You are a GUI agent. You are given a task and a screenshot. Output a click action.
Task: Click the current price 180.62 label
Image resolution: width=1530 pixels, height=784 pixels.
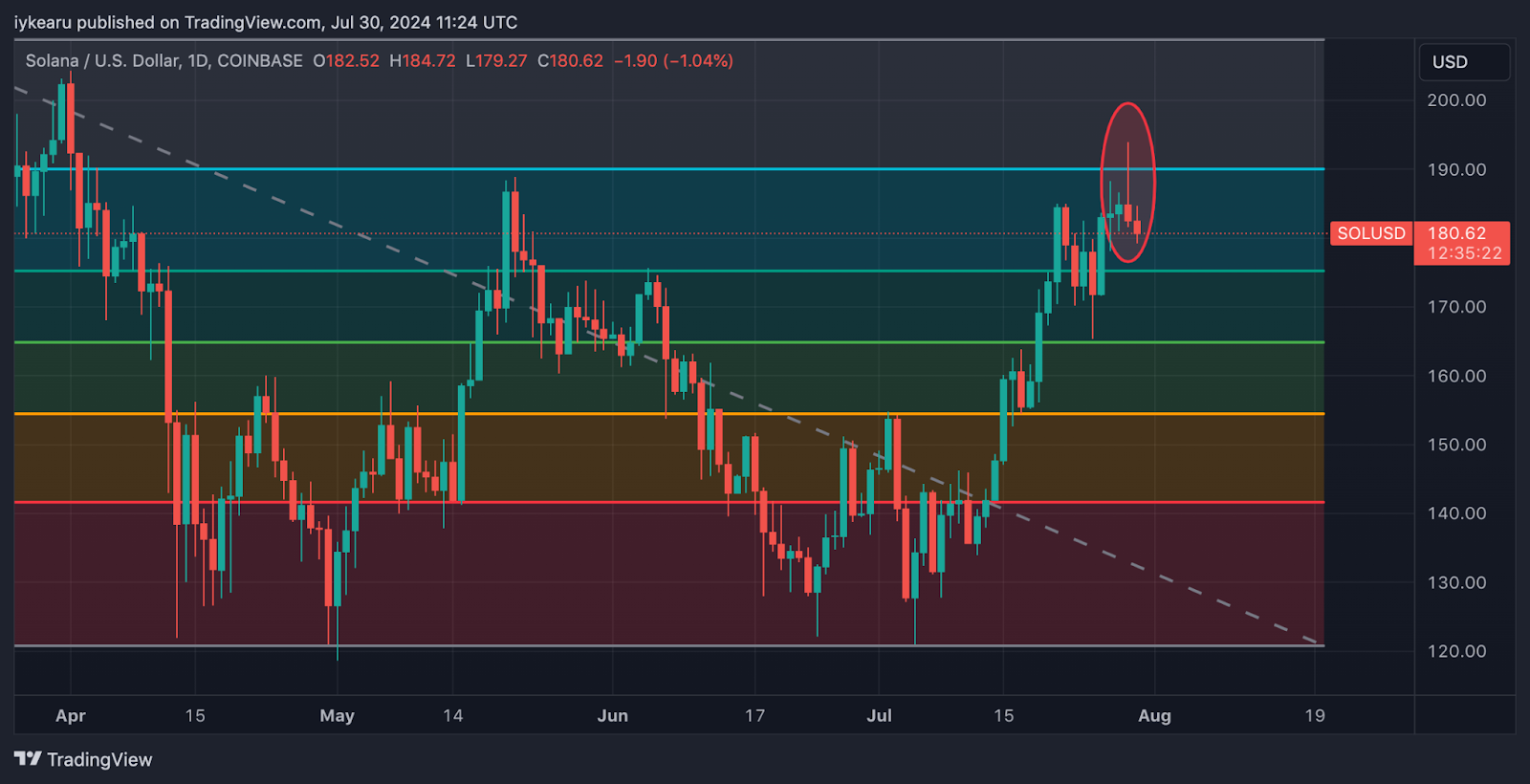coord(1457,233)
